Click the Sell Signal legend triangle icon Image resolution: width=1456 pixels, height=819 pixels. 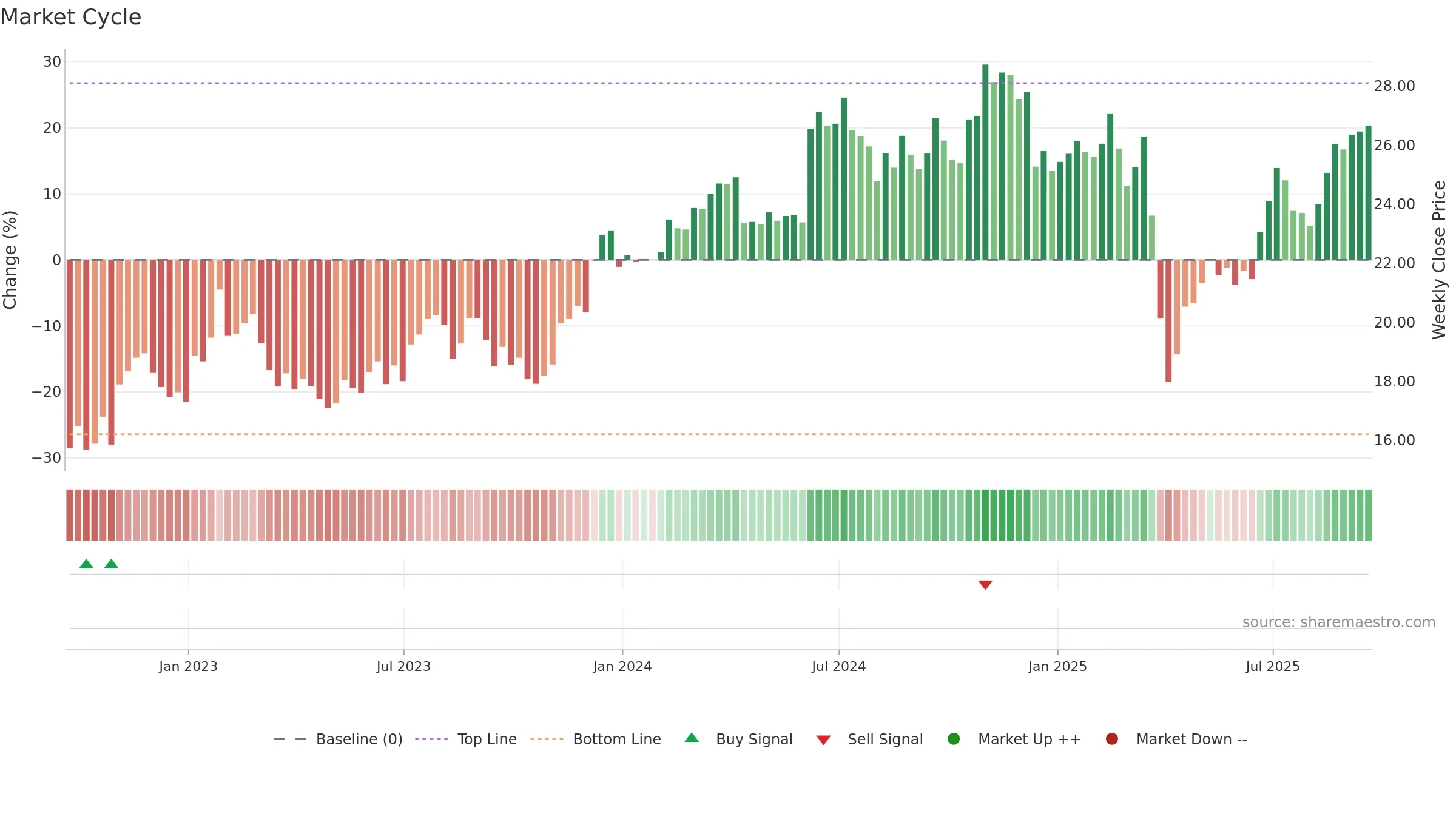click(x=823, y=740)
